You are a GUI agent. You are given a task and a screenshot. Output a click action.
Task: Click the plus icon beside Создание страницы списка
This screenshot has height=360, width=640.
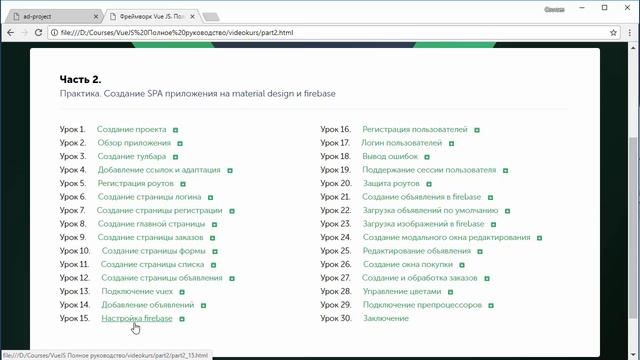click(x=213, y=265)
